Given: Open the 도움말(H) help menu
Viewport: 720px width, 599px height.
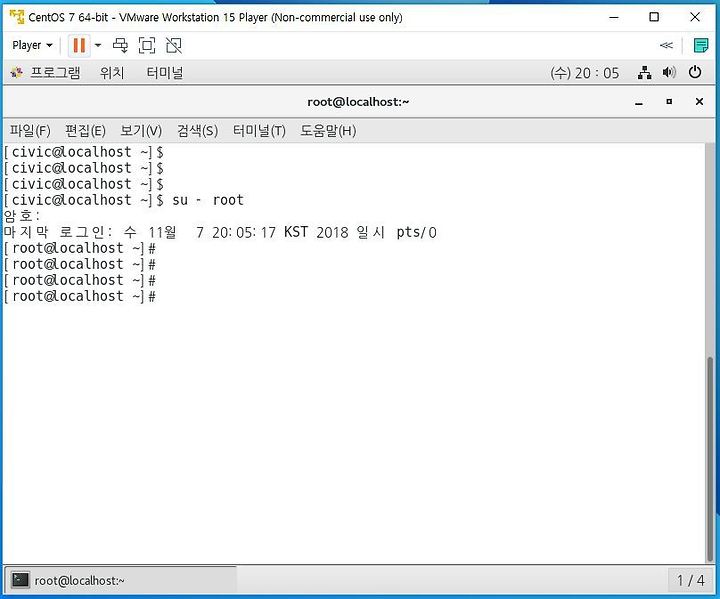Looking at the screenshot, I should 328,131.
